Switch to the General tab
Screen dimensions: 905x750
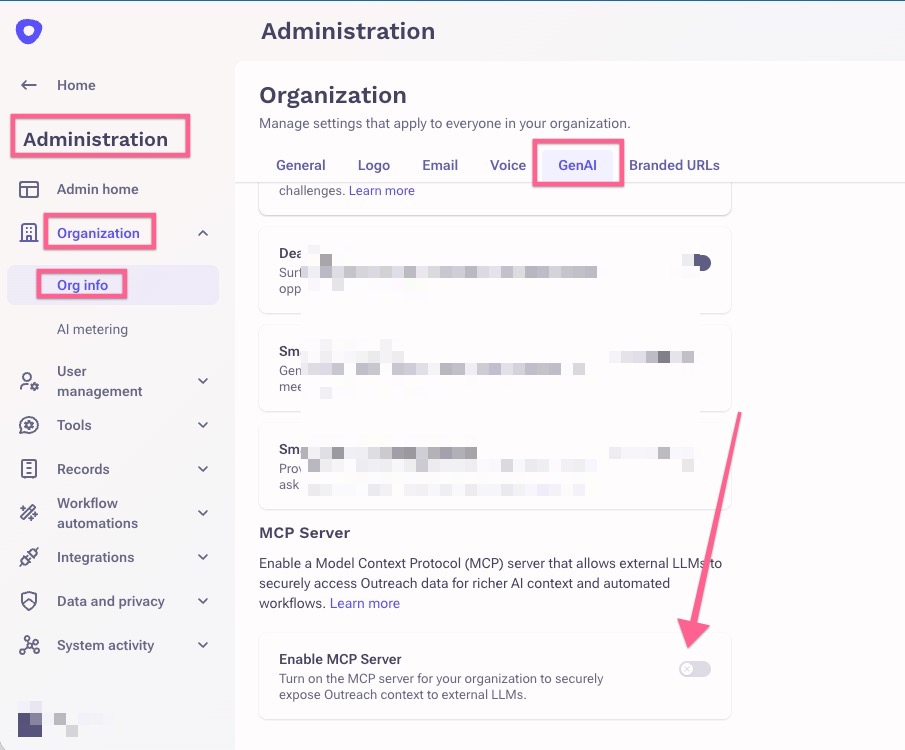click(x=301, y=165)
